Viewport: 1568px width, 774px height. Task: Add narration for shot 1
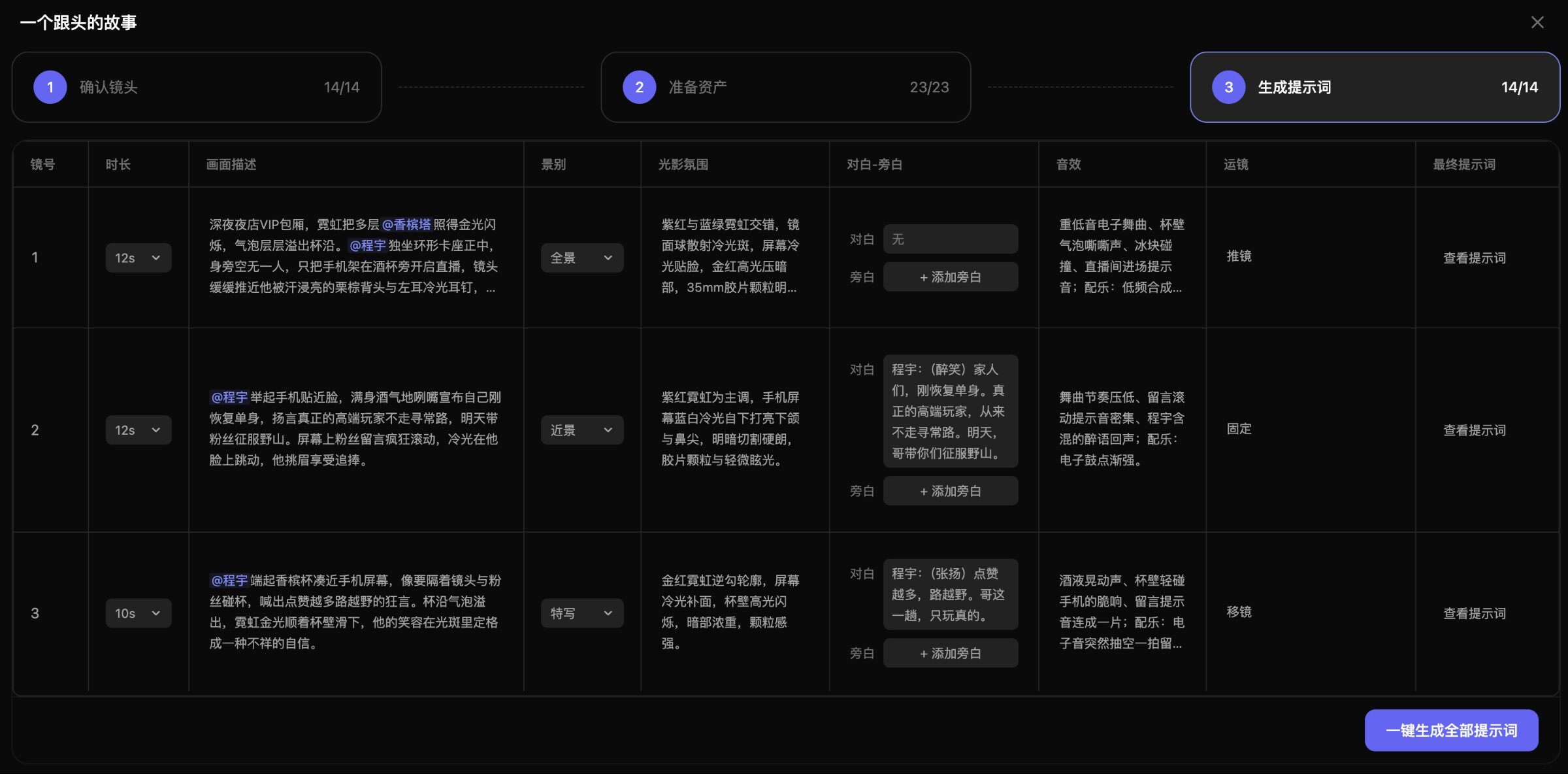pyautogui.click(x=951, y=277)
